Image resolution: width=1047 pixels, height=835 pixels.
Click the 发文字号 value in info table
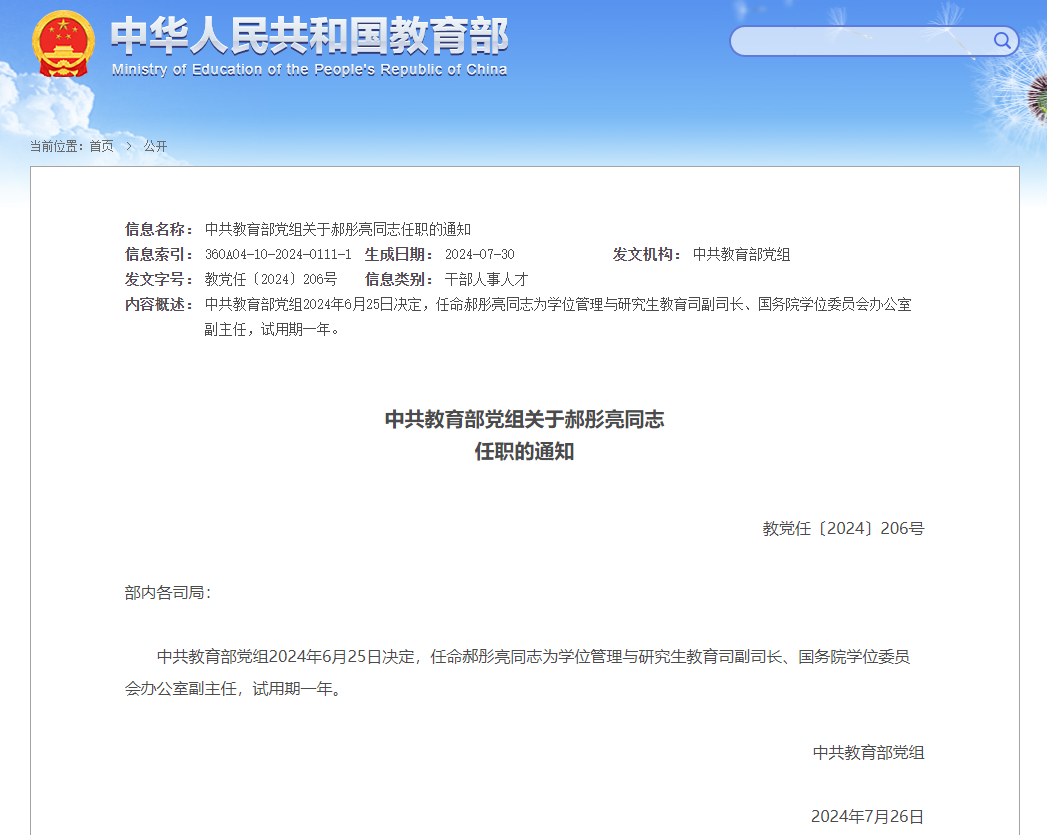270,279
